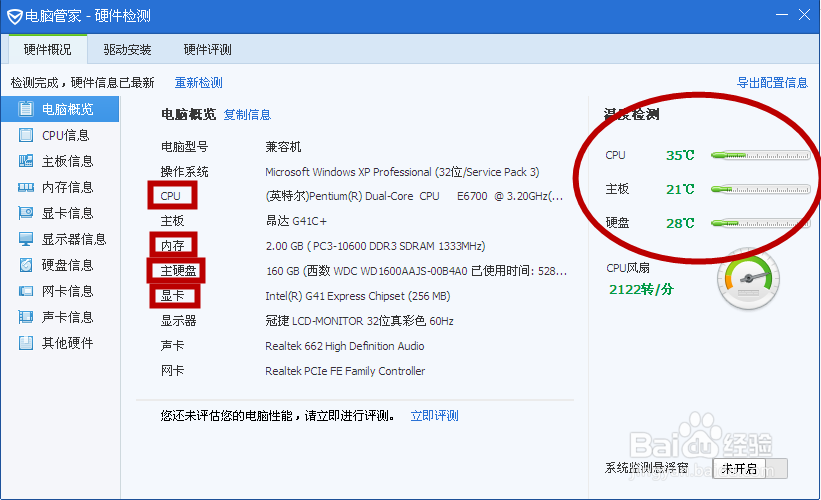Click the Realtek PCIe FE Family Controller text
The width and height of the screenshot is (821, 500).
[x=345, y=371]
